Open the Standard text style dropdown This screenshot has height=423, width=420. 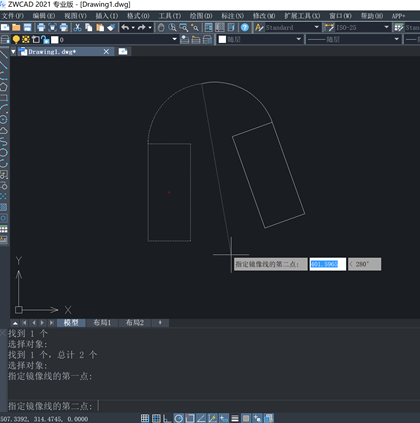(x=316, y=27)
